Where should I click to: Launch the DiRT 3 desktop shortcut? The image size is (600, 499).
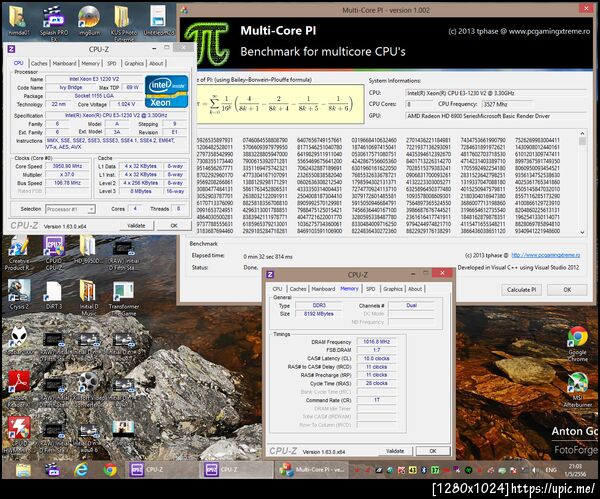tap(54, 294)
